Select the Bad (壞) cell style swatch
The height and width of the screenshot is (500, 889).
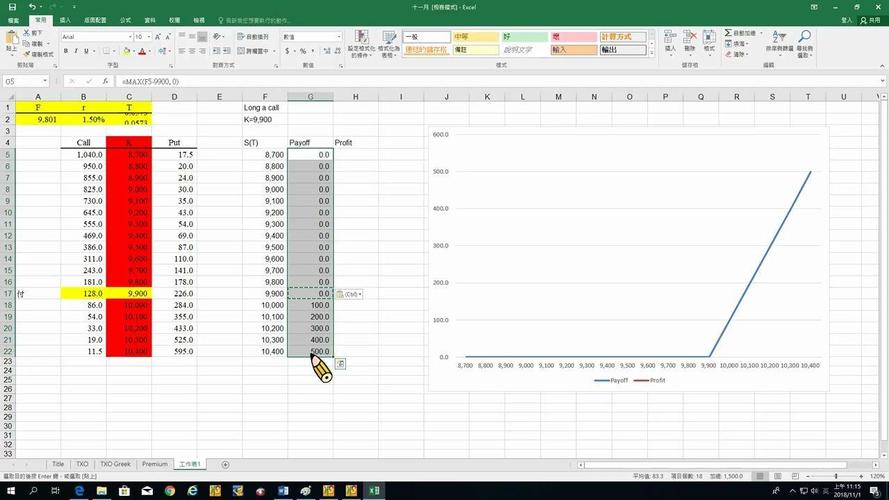pyautogui.click(x=570, y=37)
